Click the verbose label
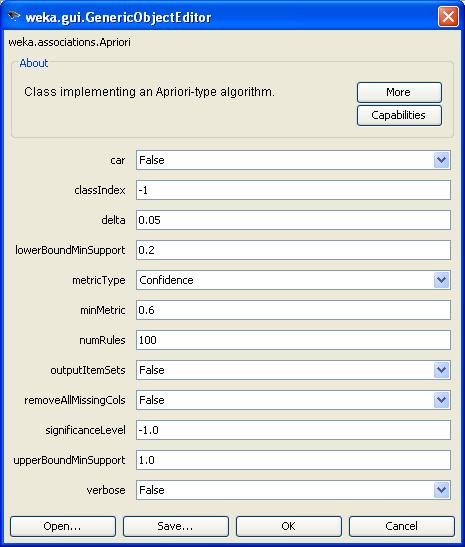 [x=106, y=490]
